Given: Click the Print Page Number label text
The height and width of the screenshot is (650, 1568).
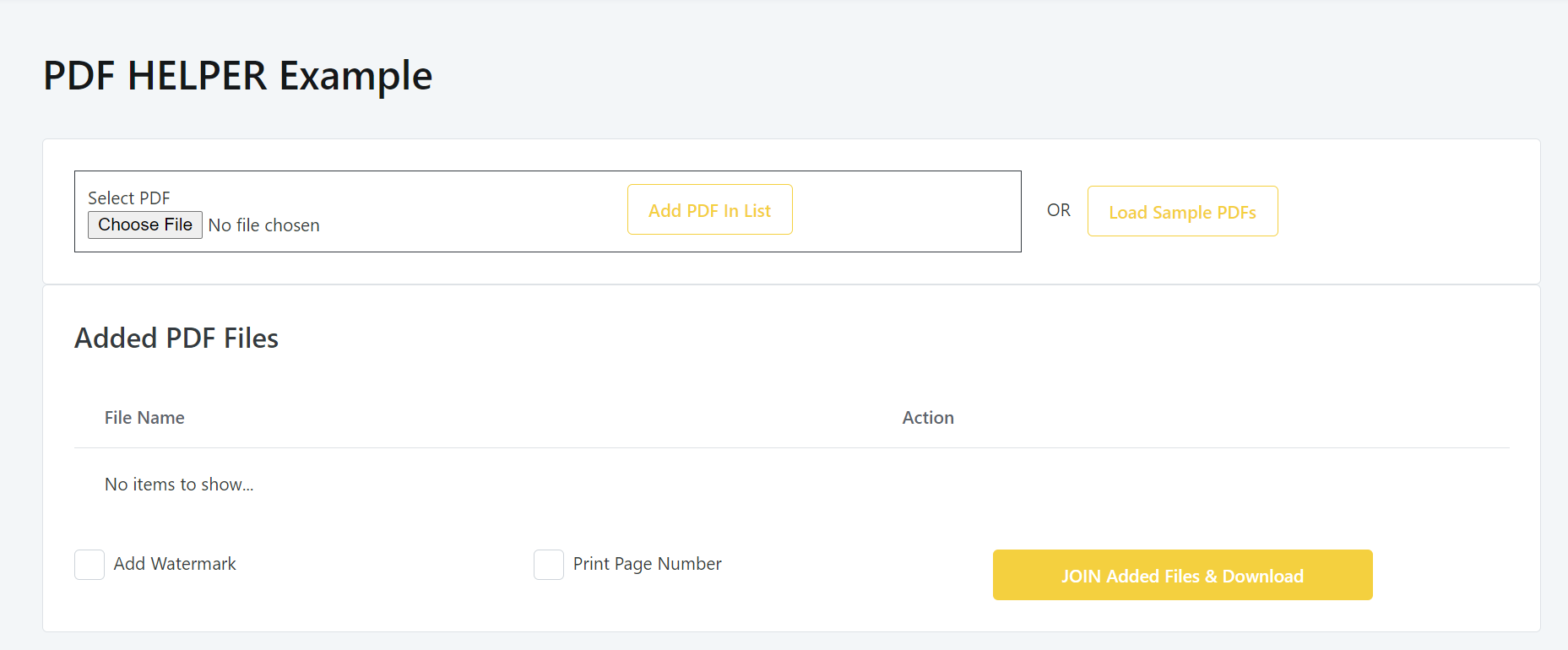Looking at the screenshot, I should coord(647,564).
